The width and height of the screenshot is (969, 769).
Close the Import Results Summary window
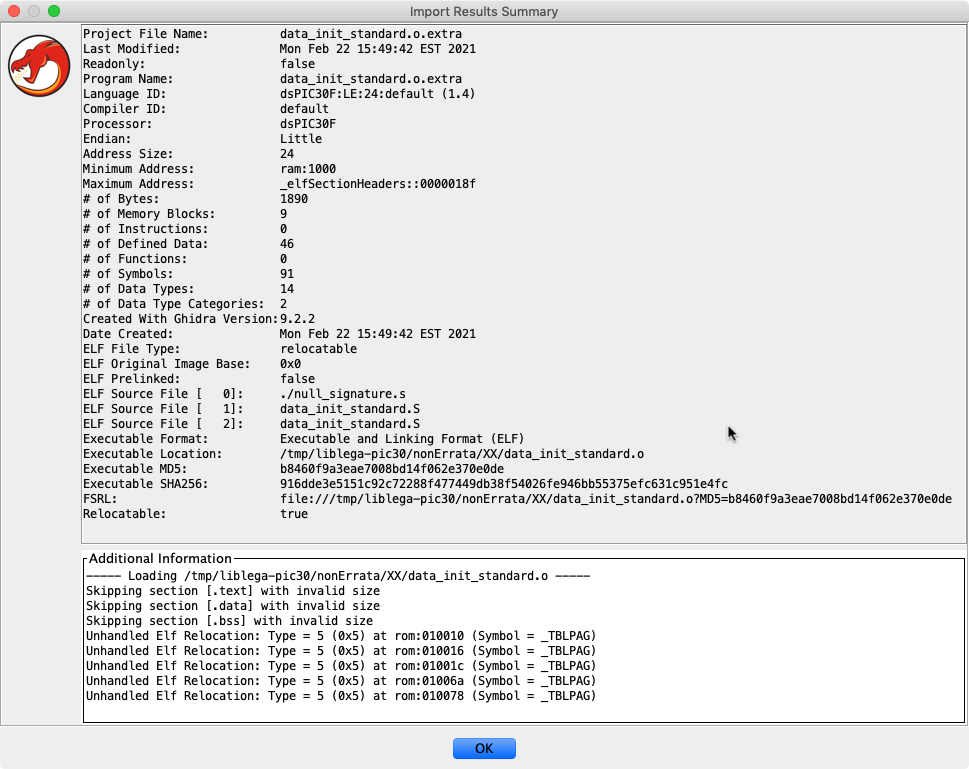click(x=14, y=11)
